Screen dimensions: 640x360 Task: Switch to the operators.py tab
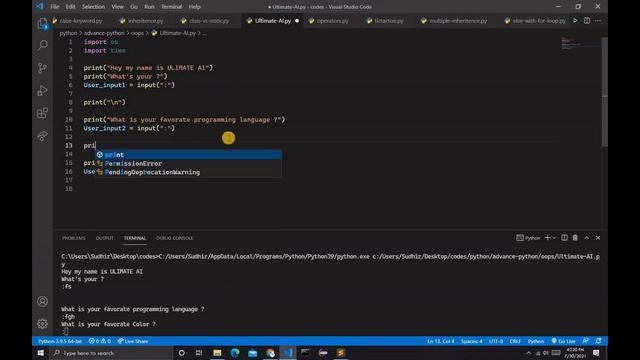332,20
